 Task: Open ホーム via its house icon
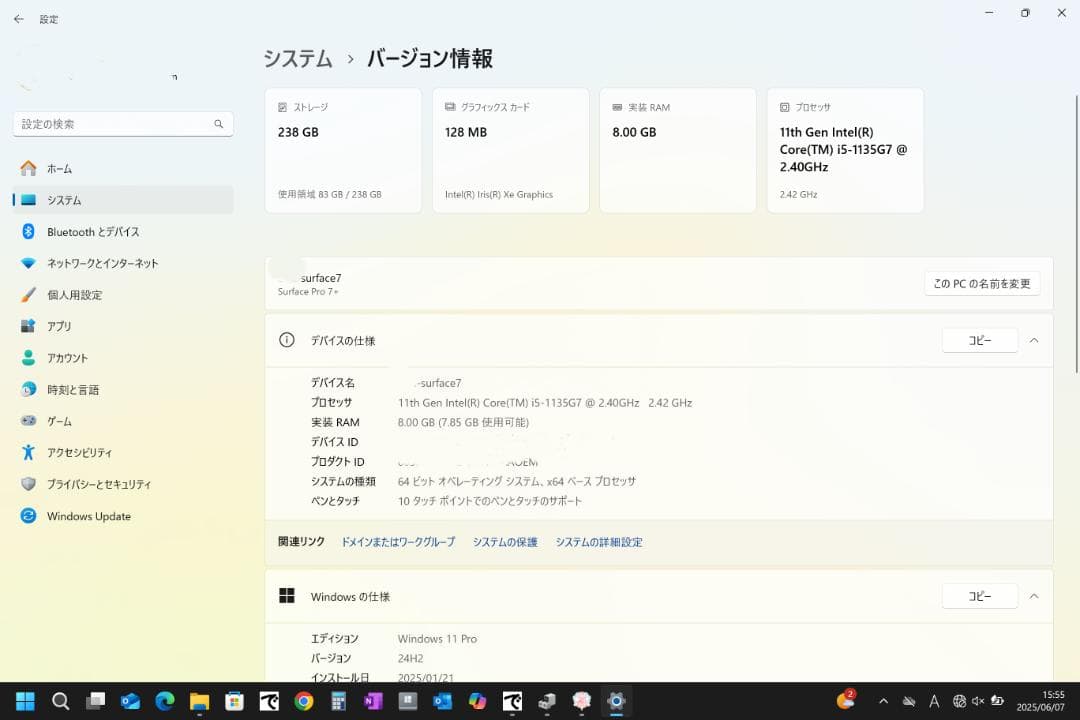pyautogui.click(x=28, y=168)
